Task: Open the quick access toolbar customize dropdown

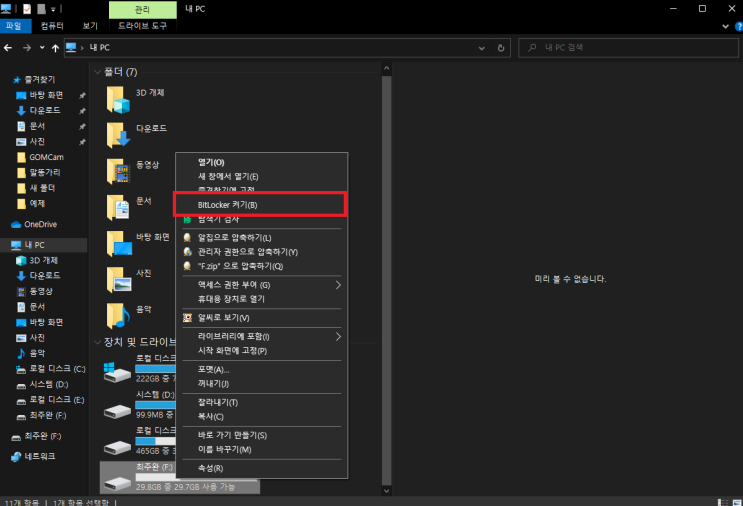Action: pos(53,9)
